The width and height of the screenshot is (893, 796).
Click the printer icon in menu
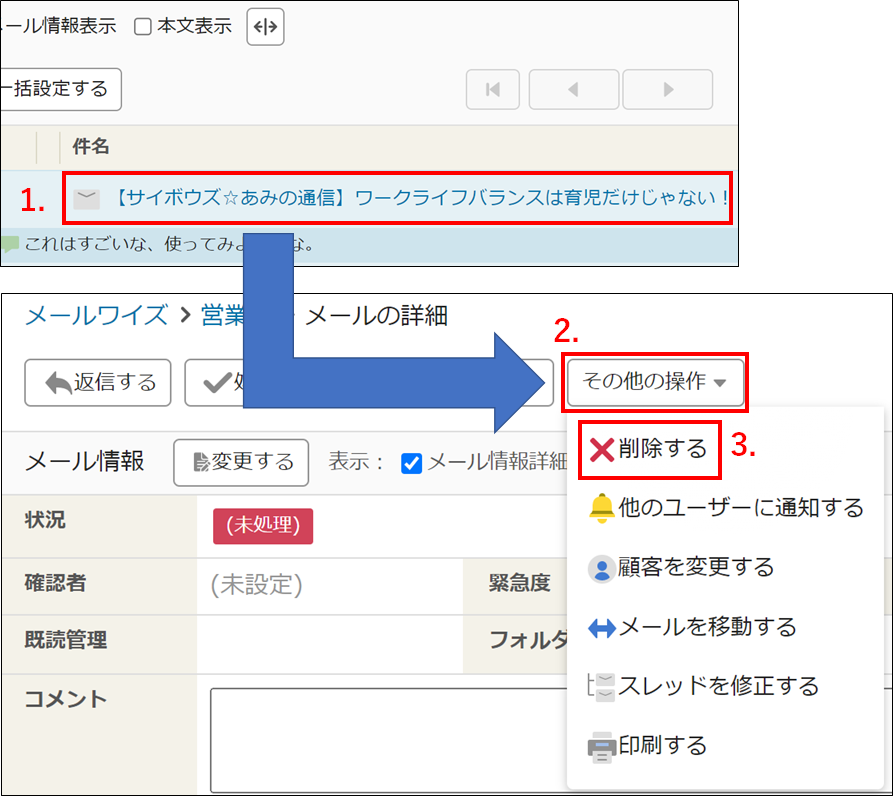(602, 746)
